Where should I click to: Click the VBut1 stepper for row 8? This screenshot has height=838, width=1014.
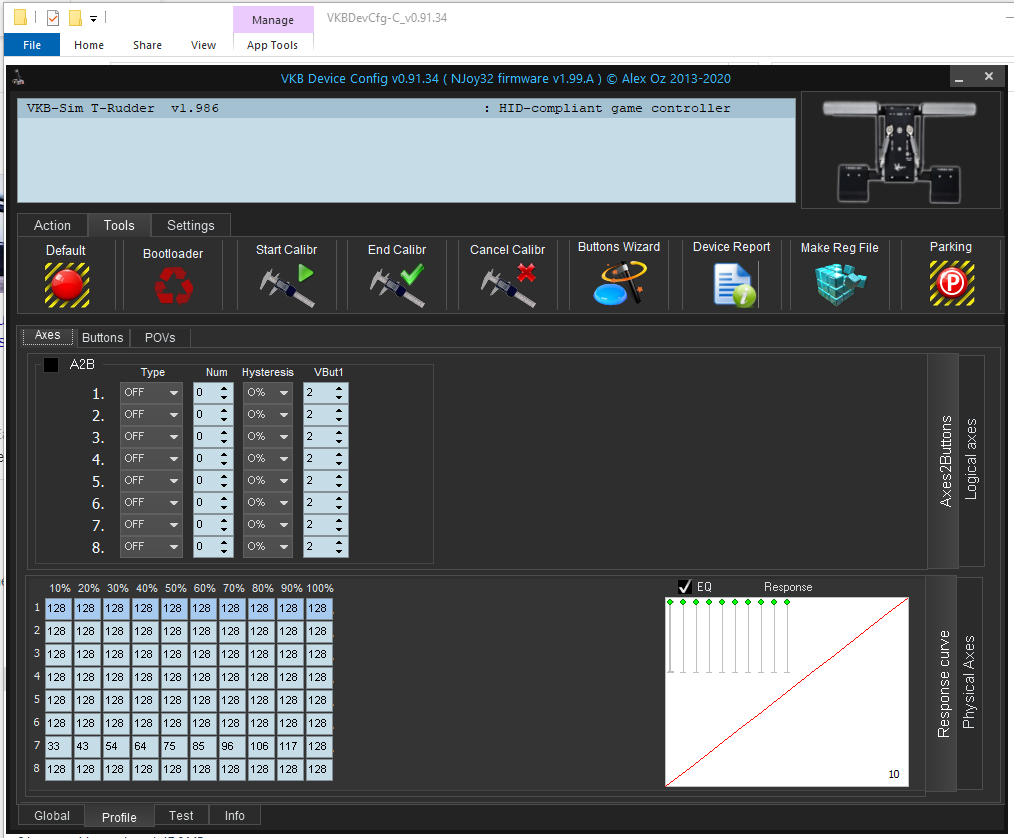339,546
